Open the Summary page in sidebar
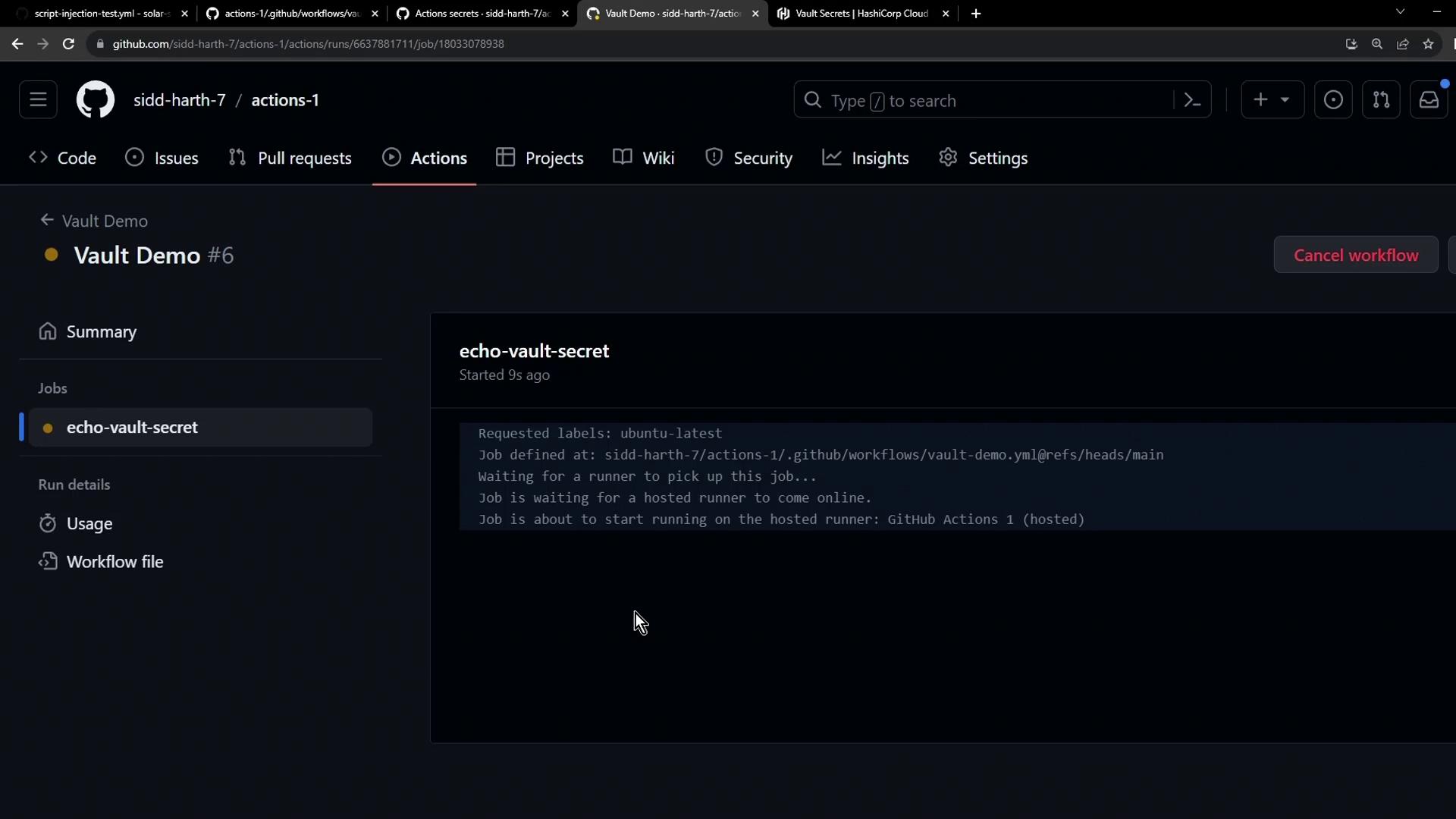Screen dimensions: 1456x819 [101, 332]
